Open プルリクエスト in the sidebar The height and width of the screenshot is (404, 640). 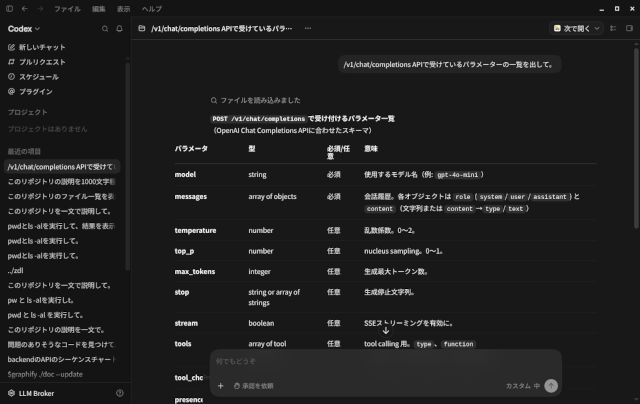37,62
